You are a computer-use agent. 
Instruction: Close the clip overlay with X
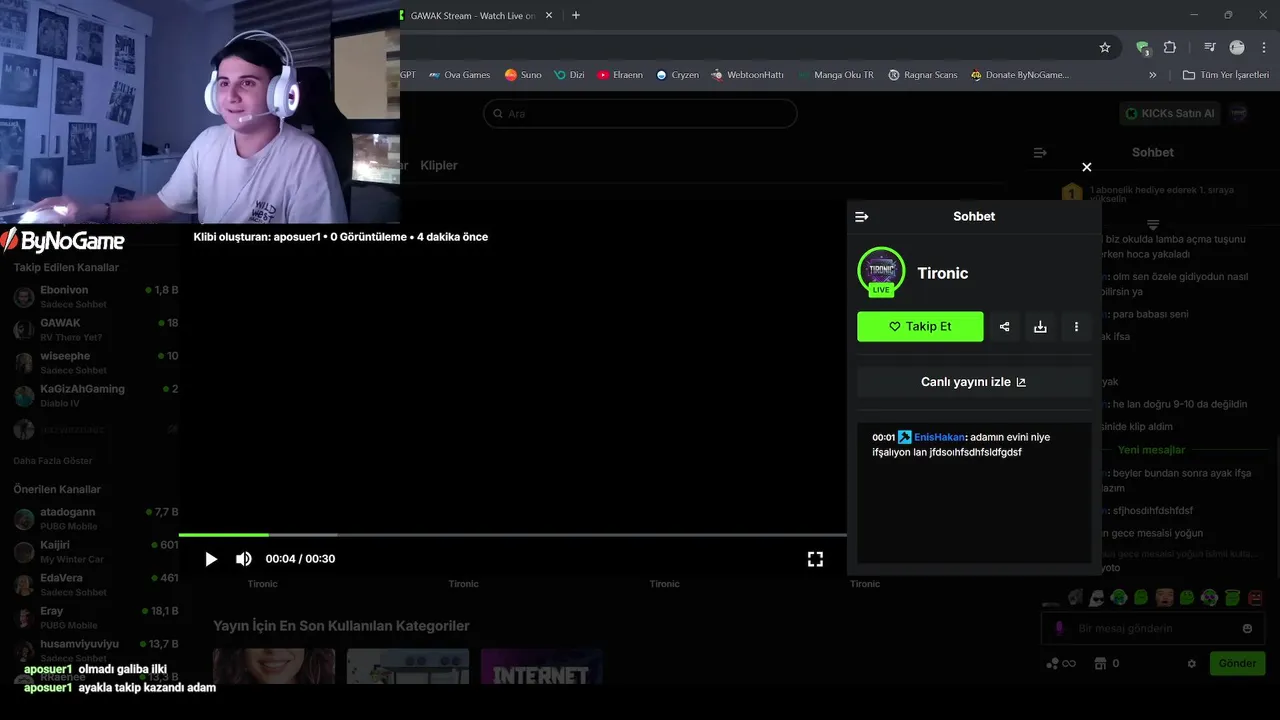(x=1087, y=167)
